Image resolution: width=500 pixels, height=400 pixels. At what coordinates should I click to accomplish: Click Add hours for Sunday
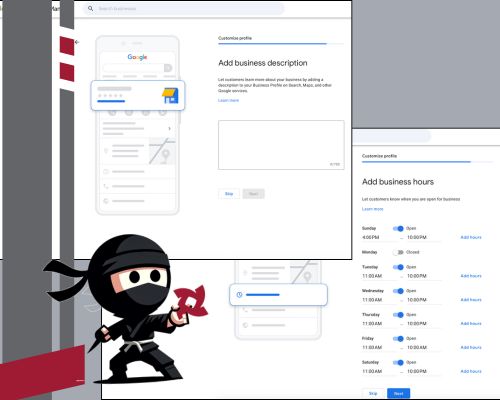coord(471,237)
